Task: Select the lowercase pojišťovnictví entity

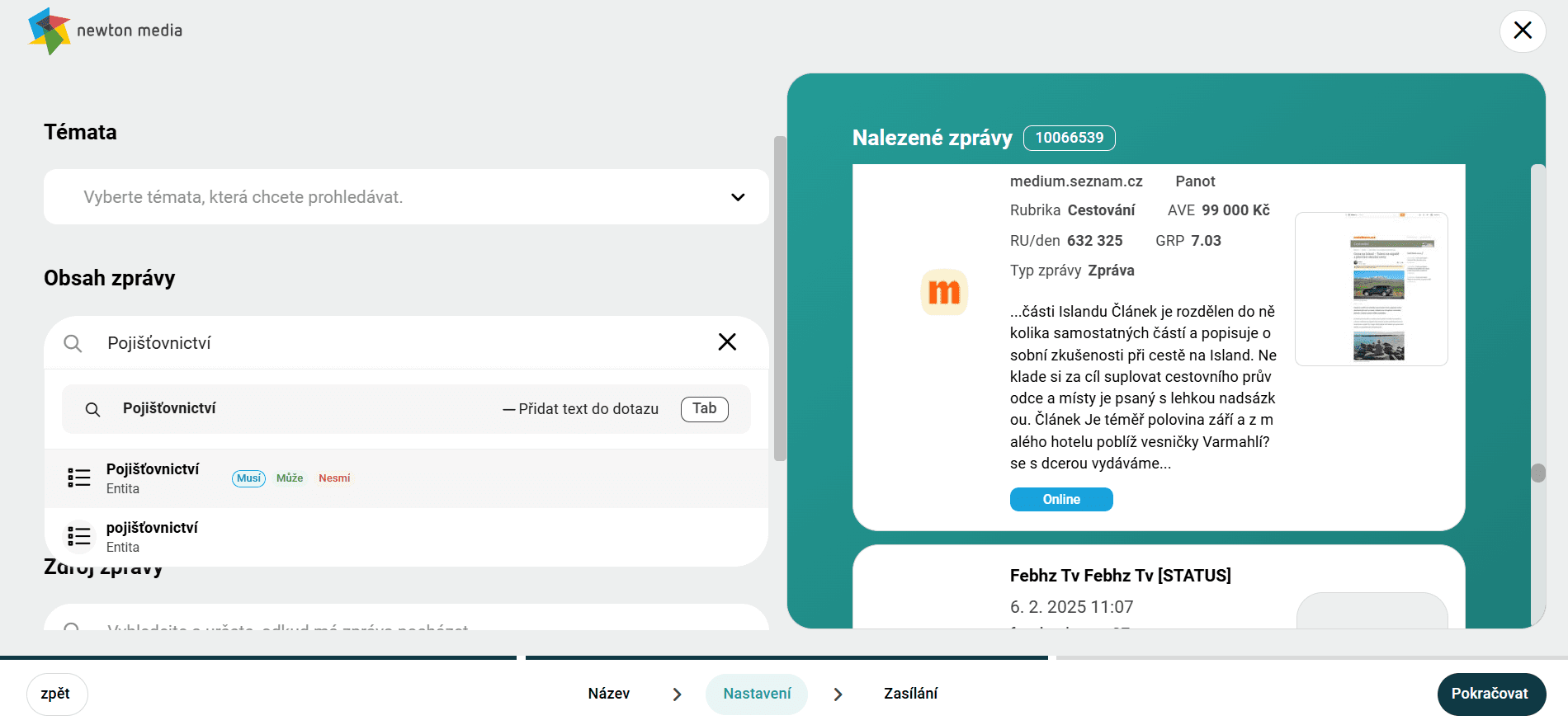Action: click(406, 537)
